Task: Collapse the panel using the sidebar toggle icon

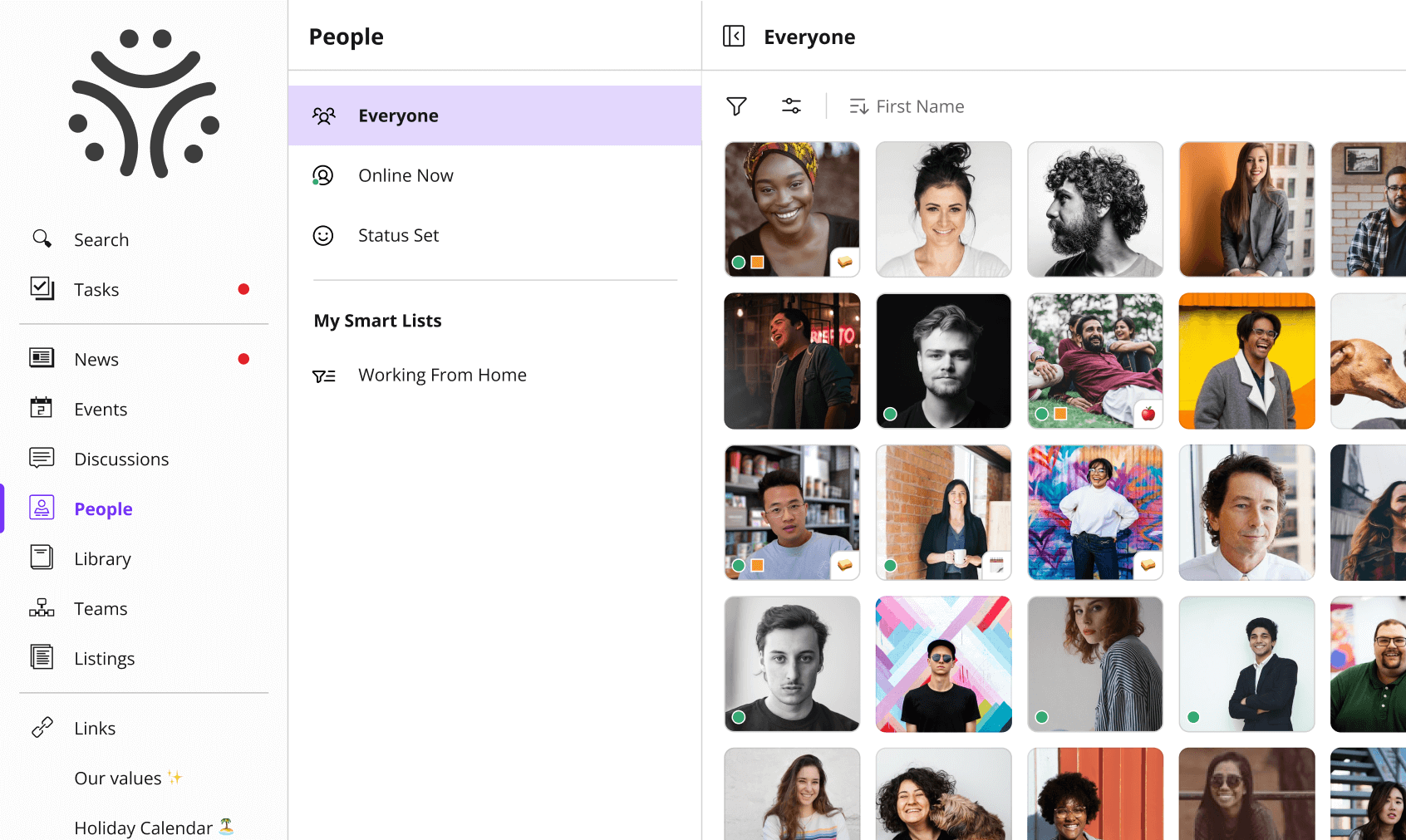Action: pyautogui.click(x=734, y=36)
